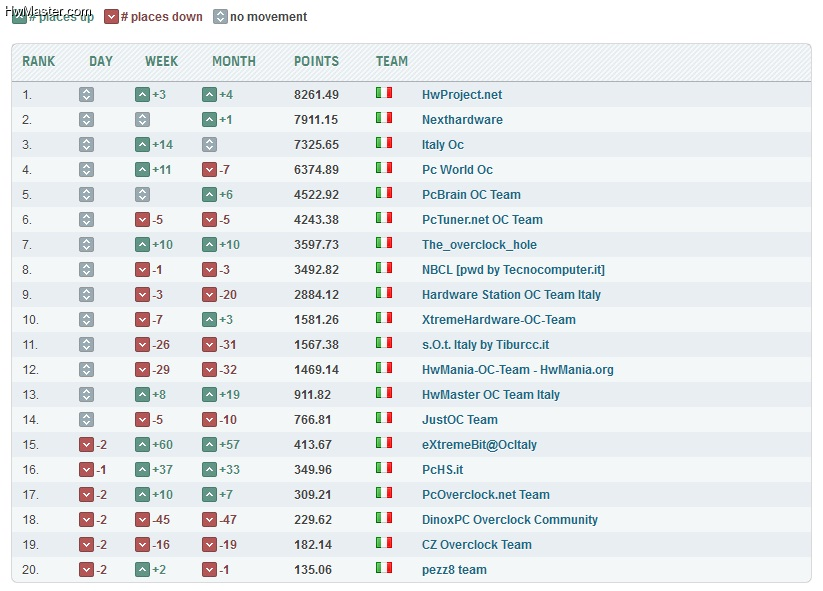The width and height of the screenshot is (823, 591).
Task: Click red -1 day arrow for PcHS.it
Action: click(x=87, y=470)
